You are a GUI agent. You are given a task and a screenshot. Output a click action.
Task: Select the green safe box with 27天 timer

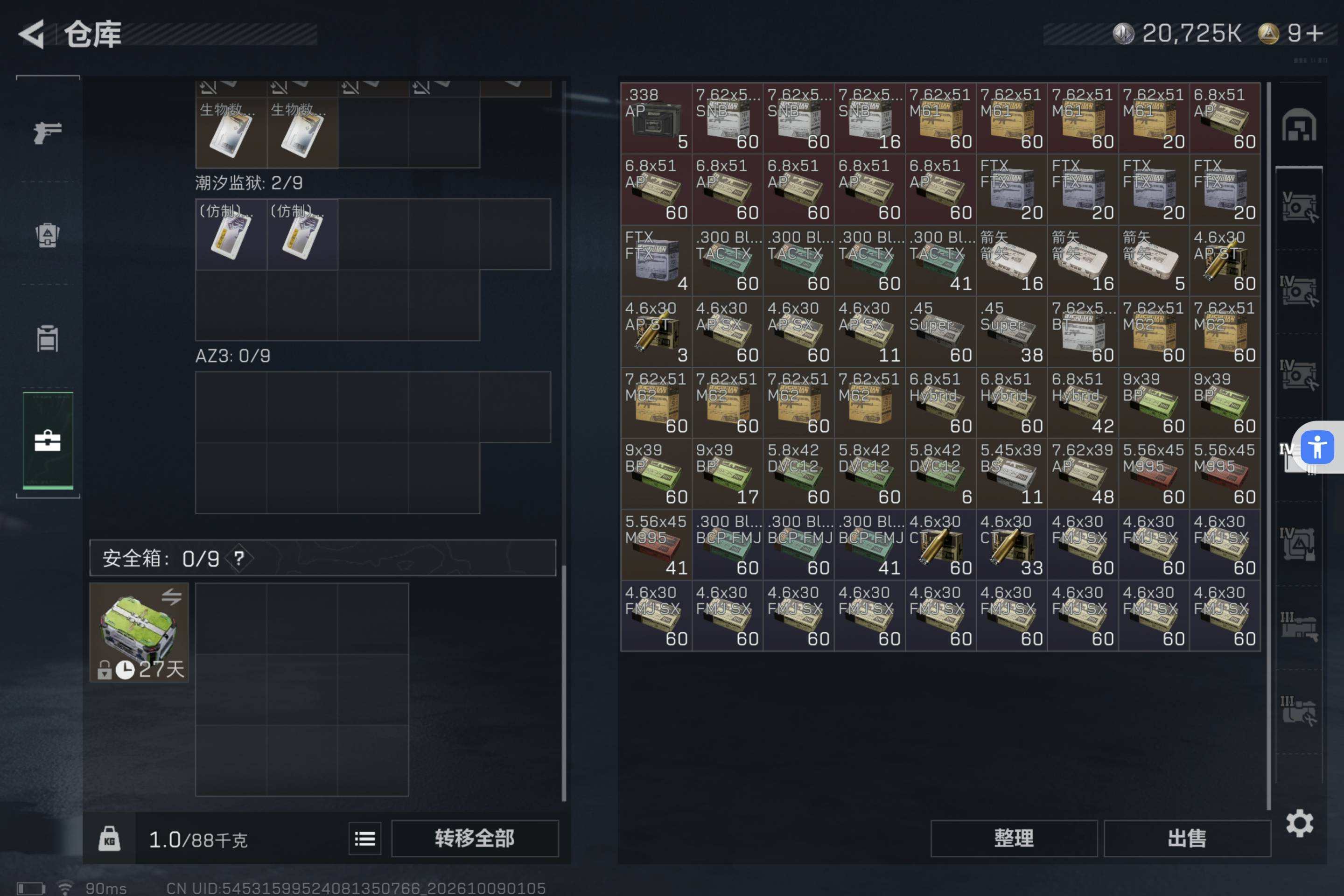tap(139, 632)
